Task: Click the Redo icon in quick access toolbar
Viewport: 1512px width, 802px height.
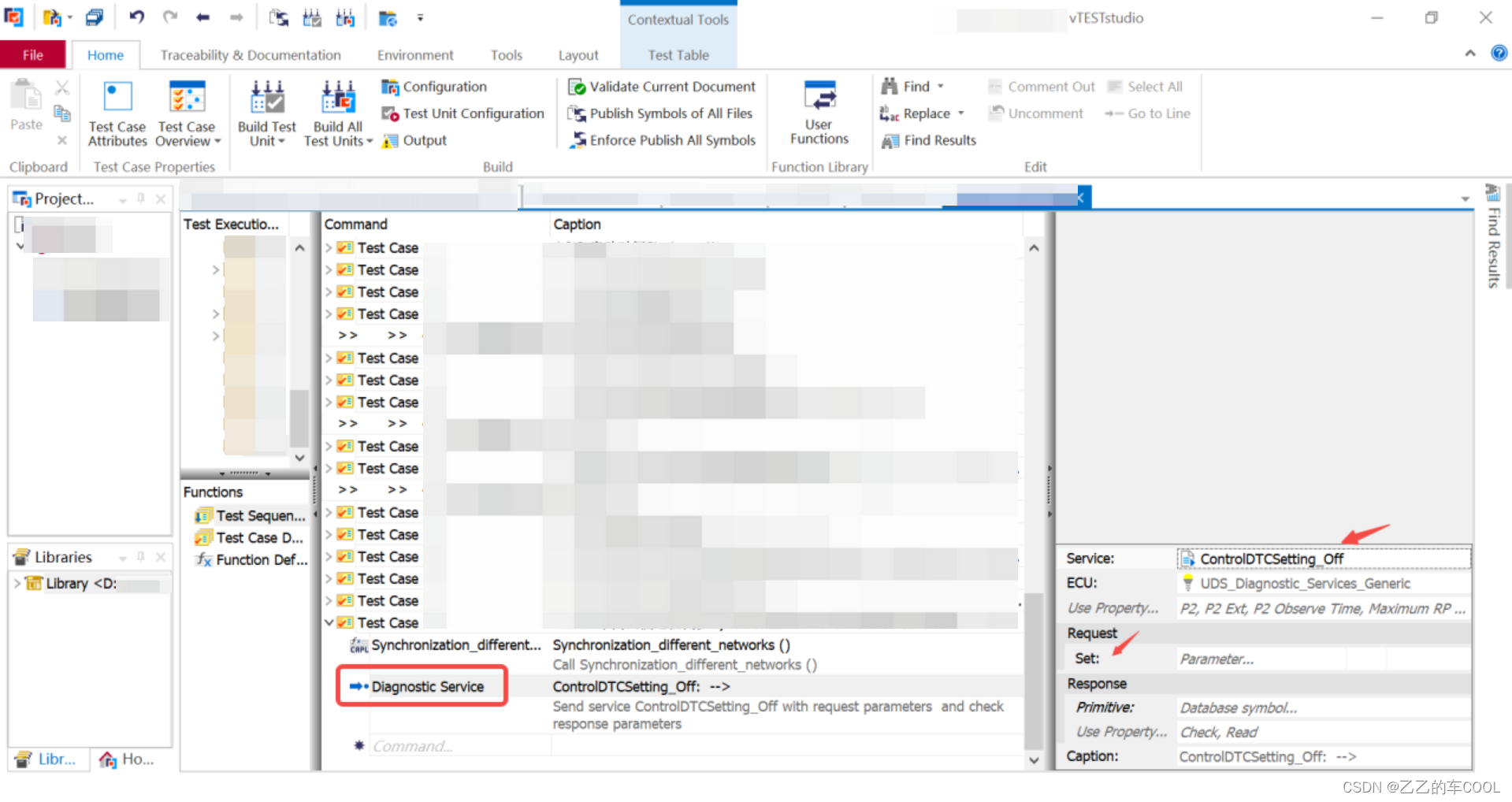Action: point(169,17)
